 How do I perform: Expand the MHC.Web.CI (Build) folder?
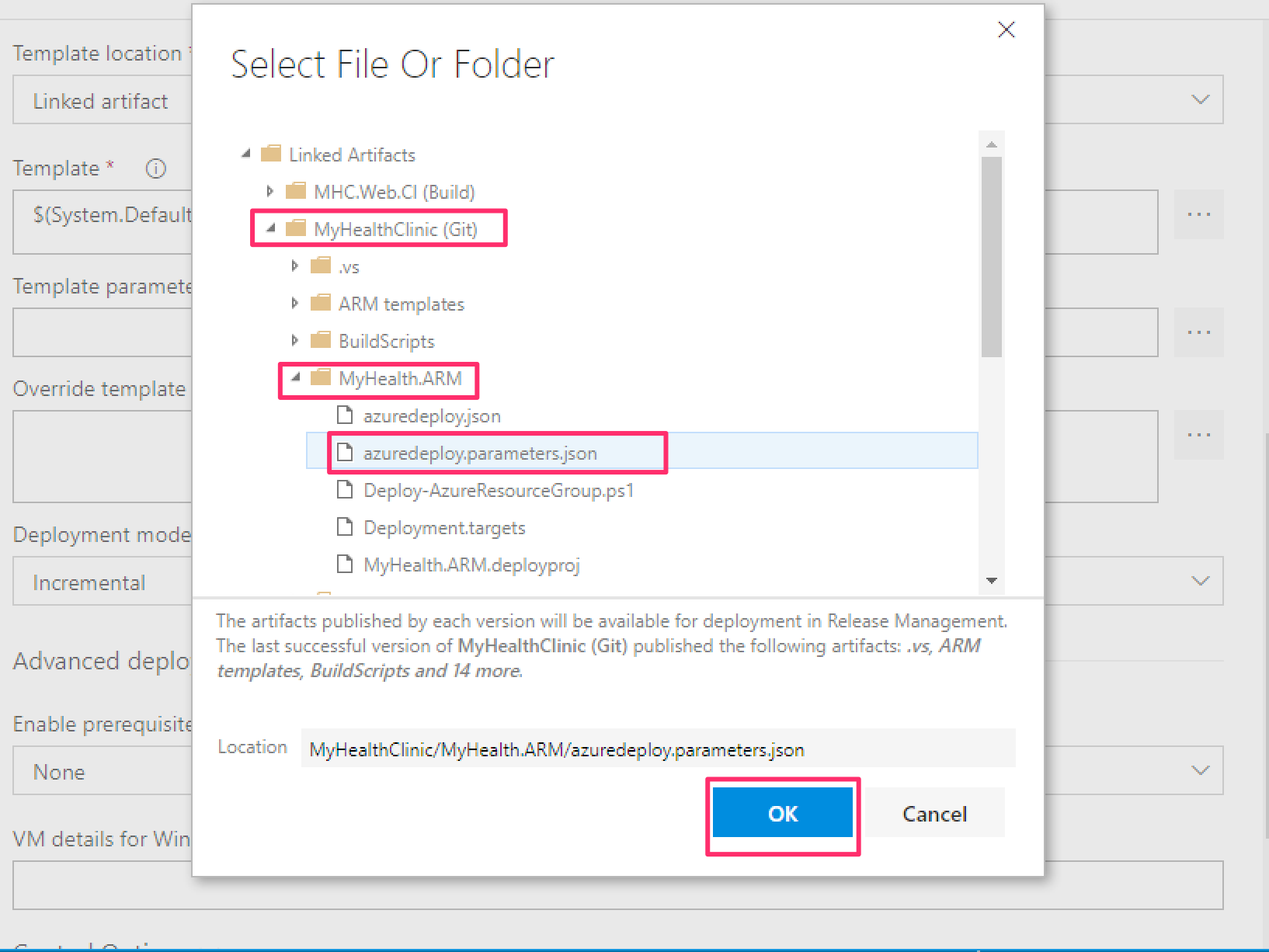[x=270, y=191]
